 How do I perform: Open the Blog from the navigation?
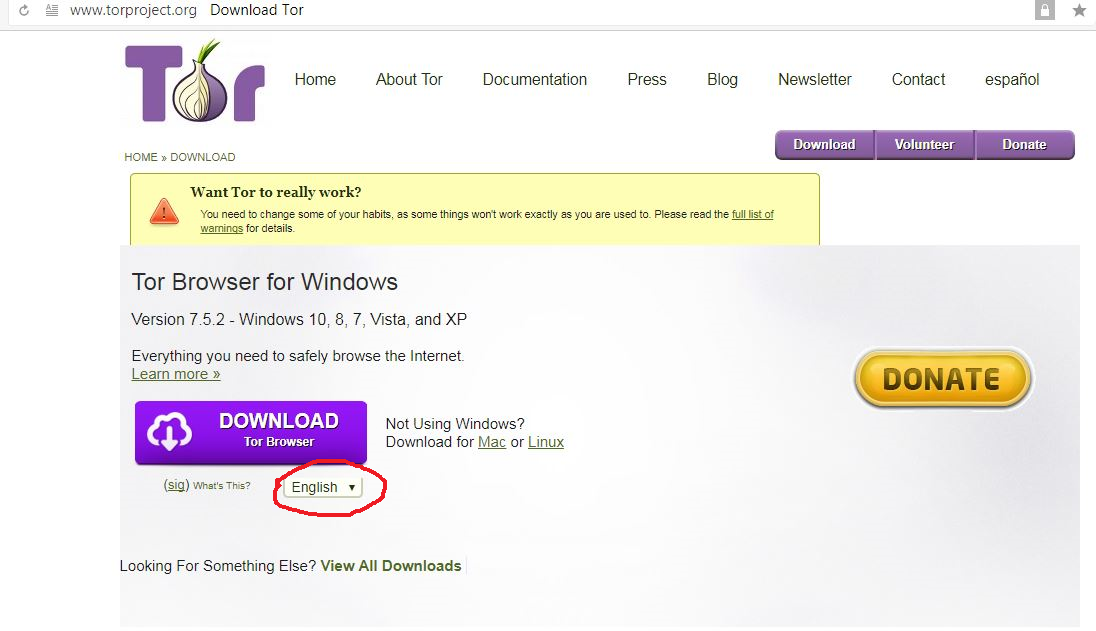(x=722, y=79)
